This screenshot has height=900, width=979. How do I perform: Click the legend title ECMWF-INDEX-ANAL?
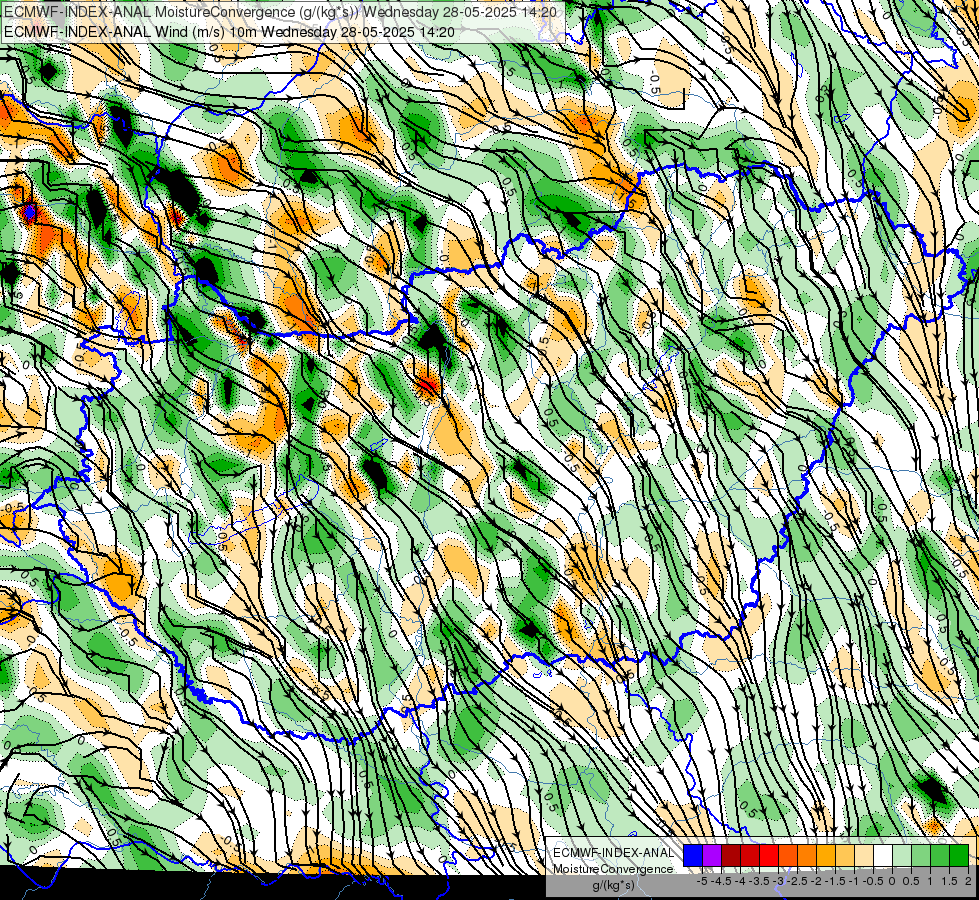pos(613,853)
